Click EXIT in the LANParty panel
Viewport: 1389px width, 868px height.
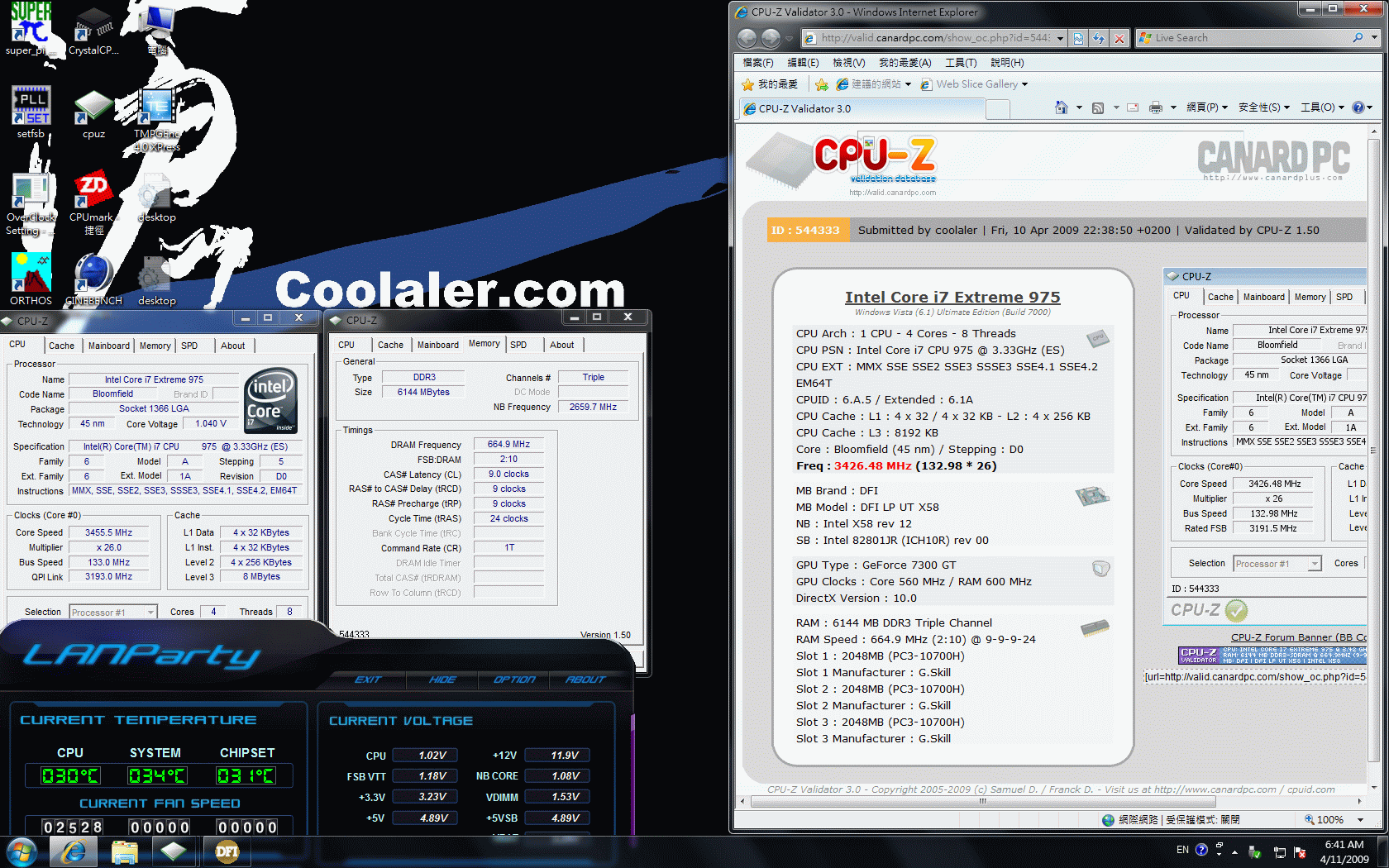(368, 680)
